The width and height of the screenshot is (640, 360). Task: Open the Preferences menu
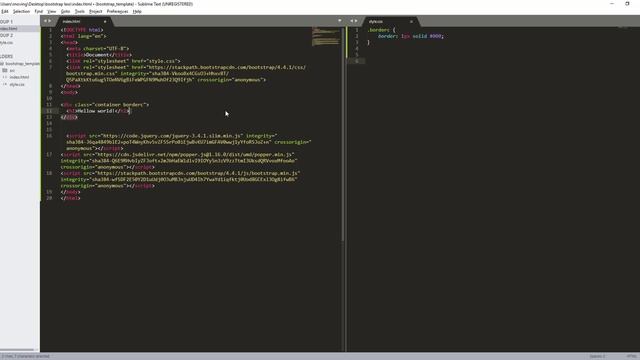click(117, 11)
